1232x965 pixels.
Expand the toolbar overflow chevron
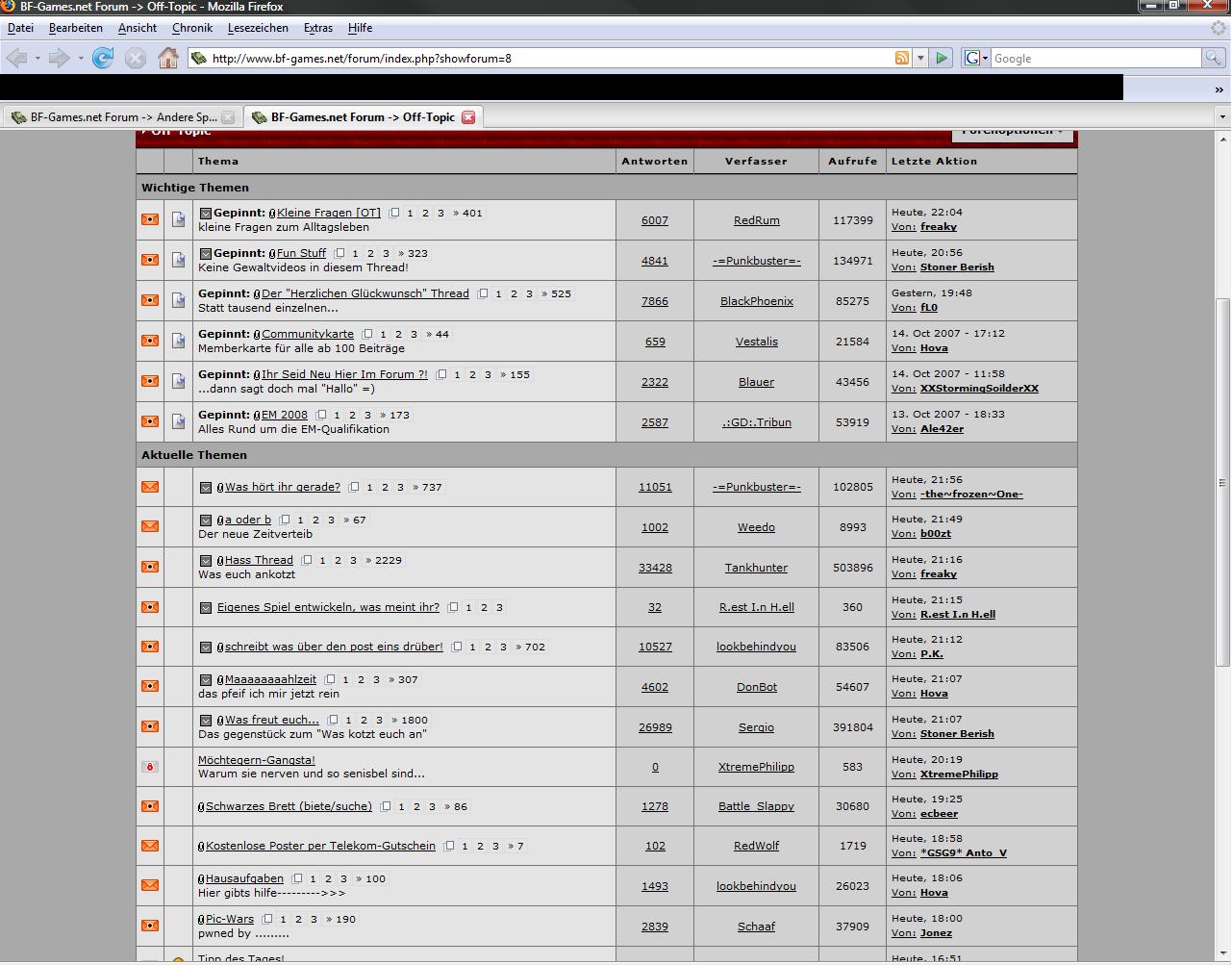1219,89
